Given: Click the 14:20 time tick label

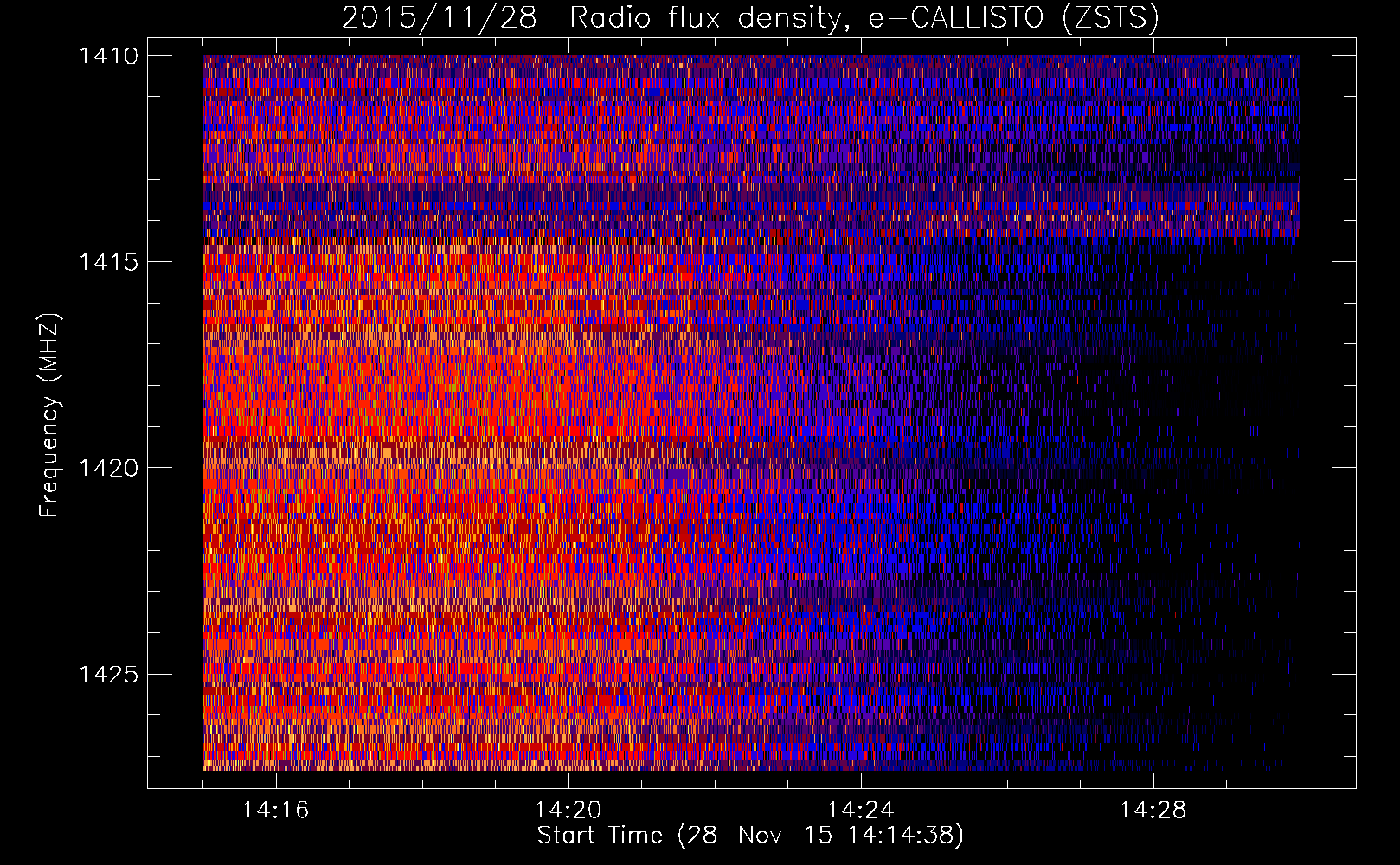Looking at the screenshot, I should 568,811.
